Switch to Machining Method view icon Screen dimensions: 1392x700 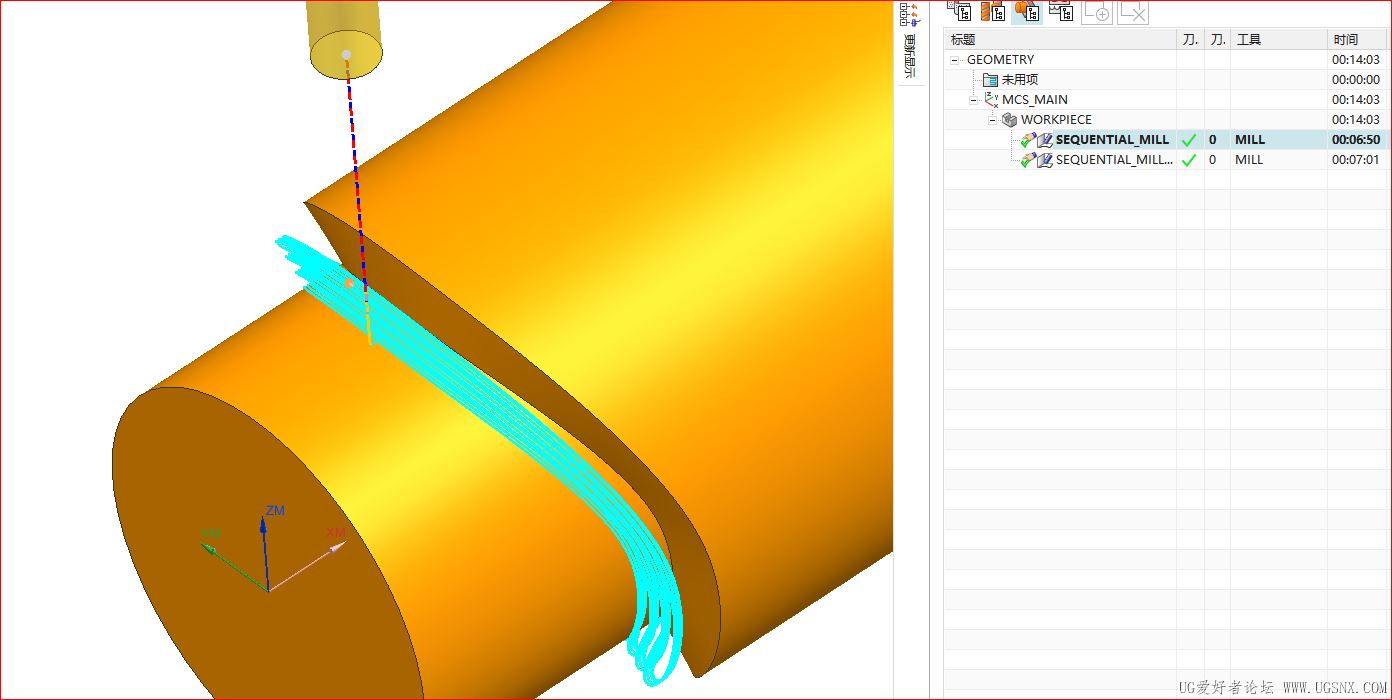tap(1061, 12)
